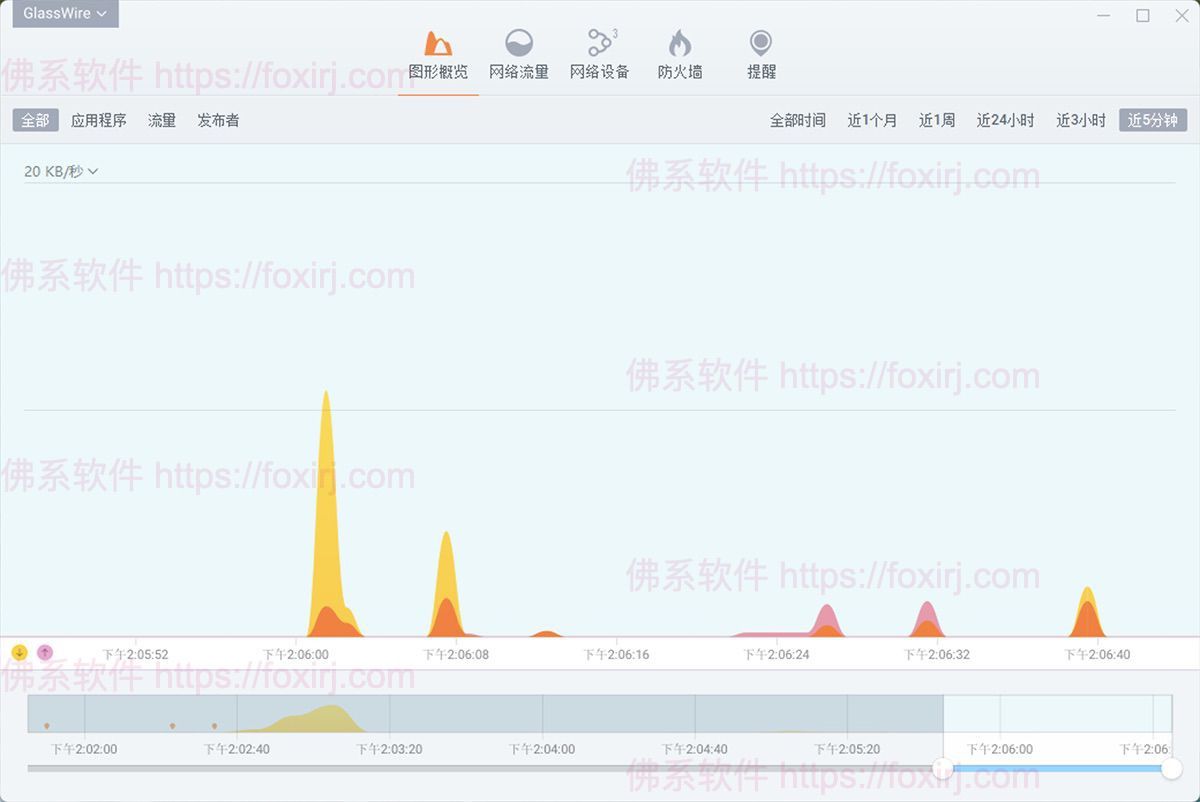The height and width of the screenshot is (802, 1200).
Task: Switch to the 应用程序 apps tab
Action: coord(98,120)
